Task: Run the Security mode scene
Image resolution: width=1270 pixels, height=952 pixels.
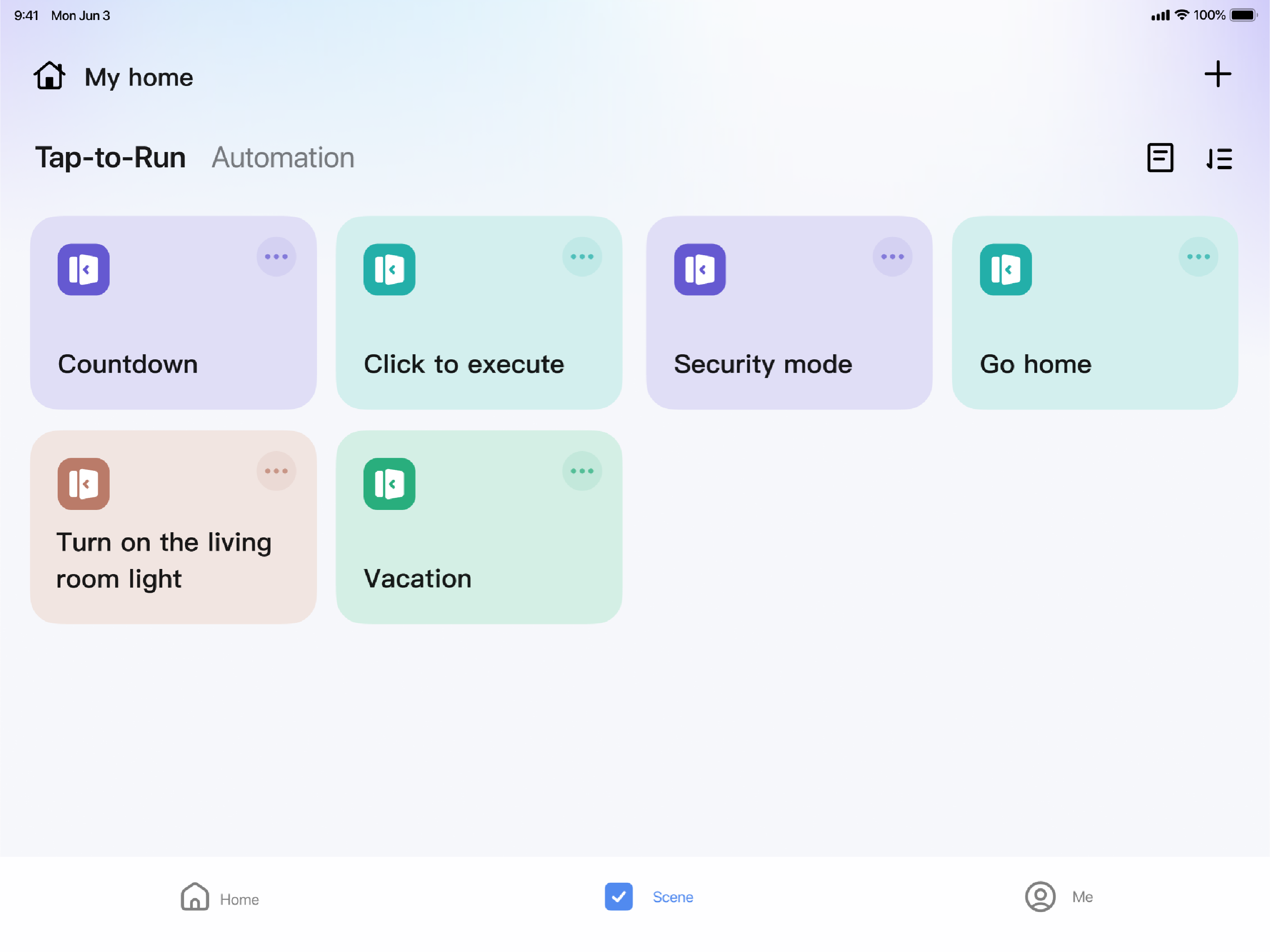Action: pos(789,312)
